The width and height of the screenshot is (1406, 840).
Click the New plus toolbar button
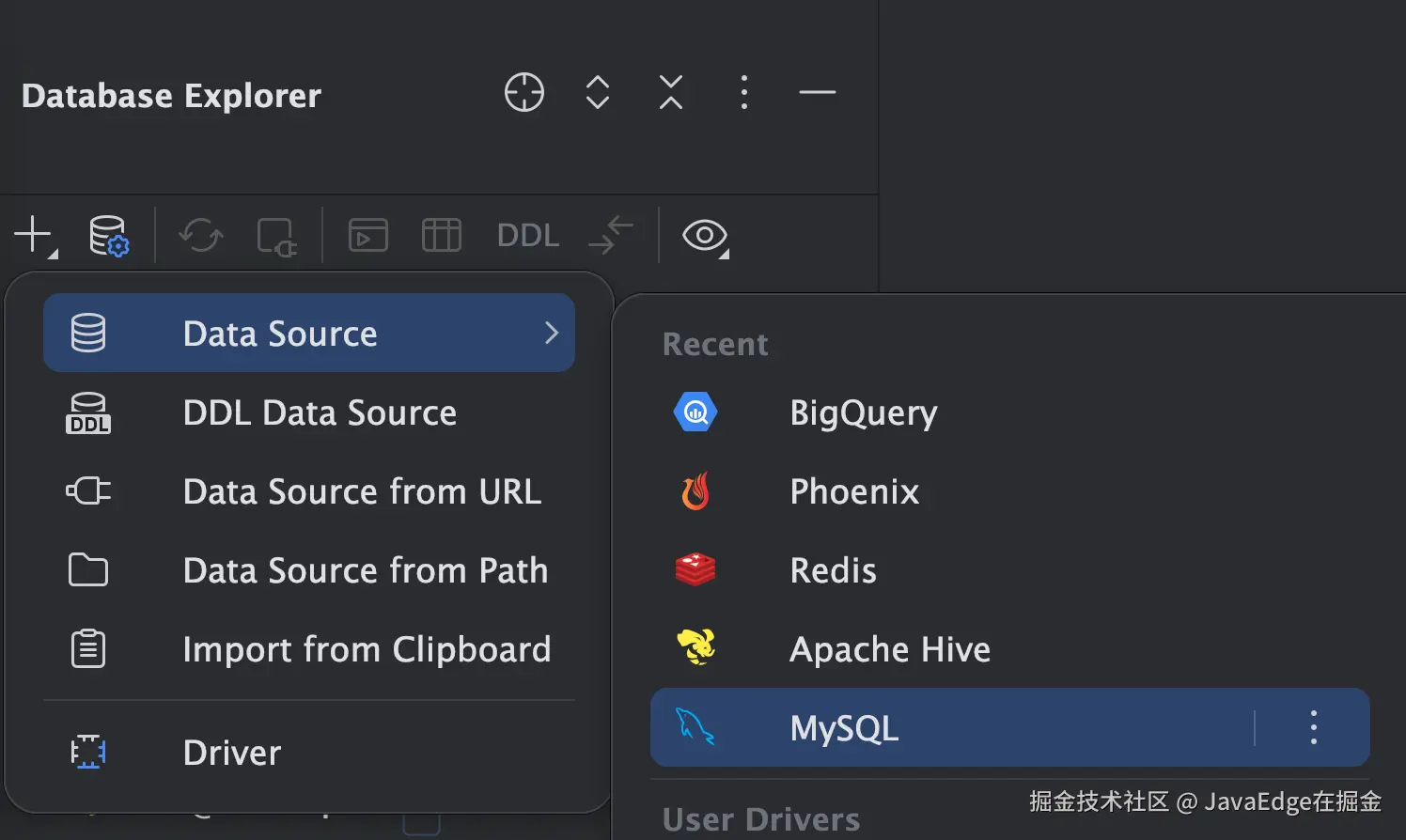pos(35,235)
